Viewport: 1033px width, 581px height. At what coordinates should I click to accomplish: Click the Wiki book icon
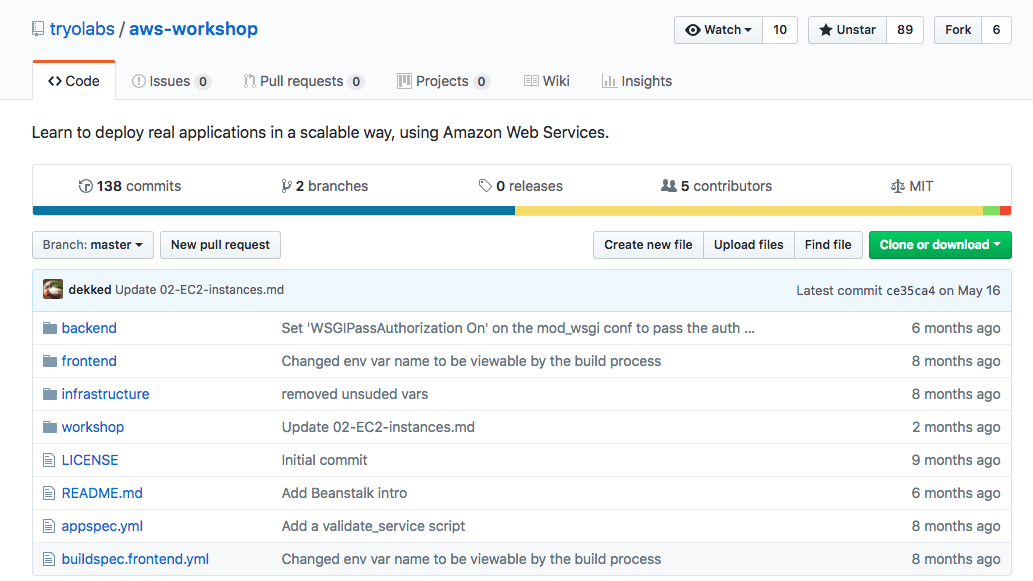click(x=531, y=81)
